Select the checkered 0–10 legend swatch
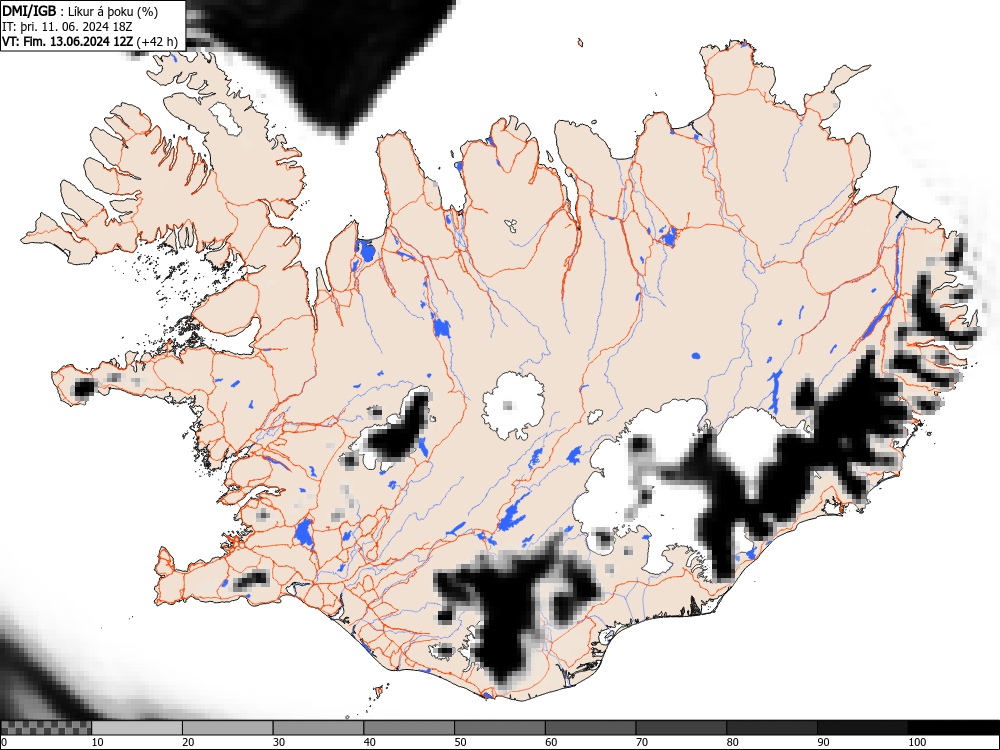The height and width of the screenshot is (750, 1000). pyautogui.click(x=46, y=728)
